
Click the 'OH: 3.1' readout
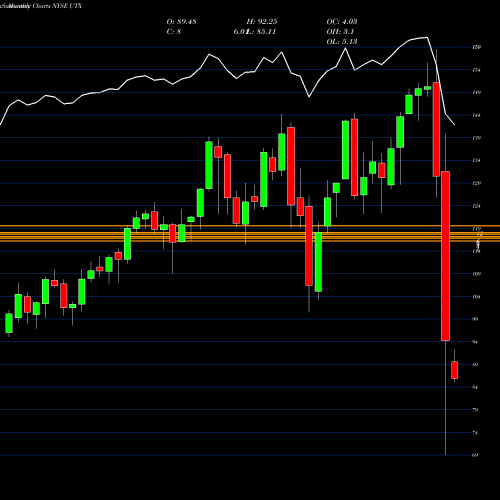(340, 32)
